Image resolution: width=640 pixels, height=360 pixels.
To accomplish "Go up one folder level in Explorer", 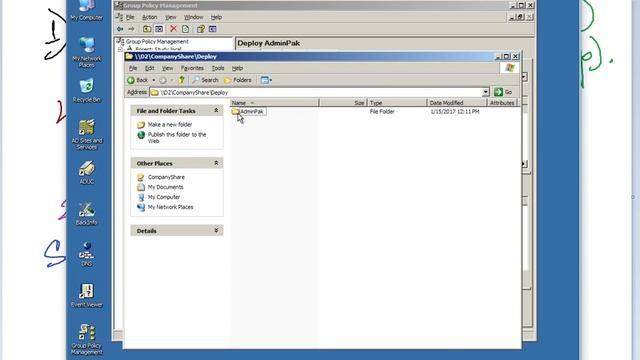I will [182, 80].
